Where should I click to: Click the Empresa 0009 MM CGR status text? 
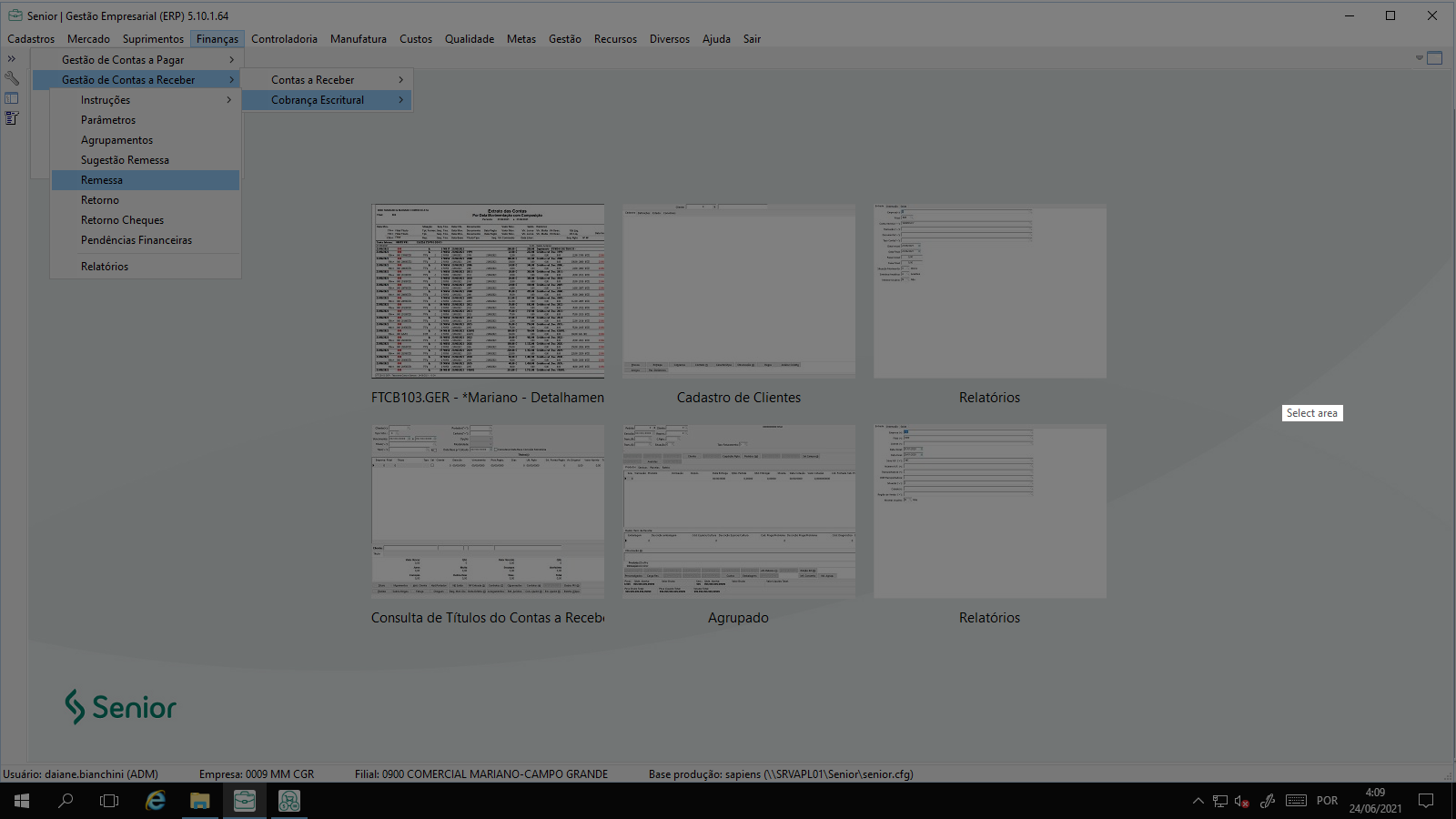coord(257,774)
